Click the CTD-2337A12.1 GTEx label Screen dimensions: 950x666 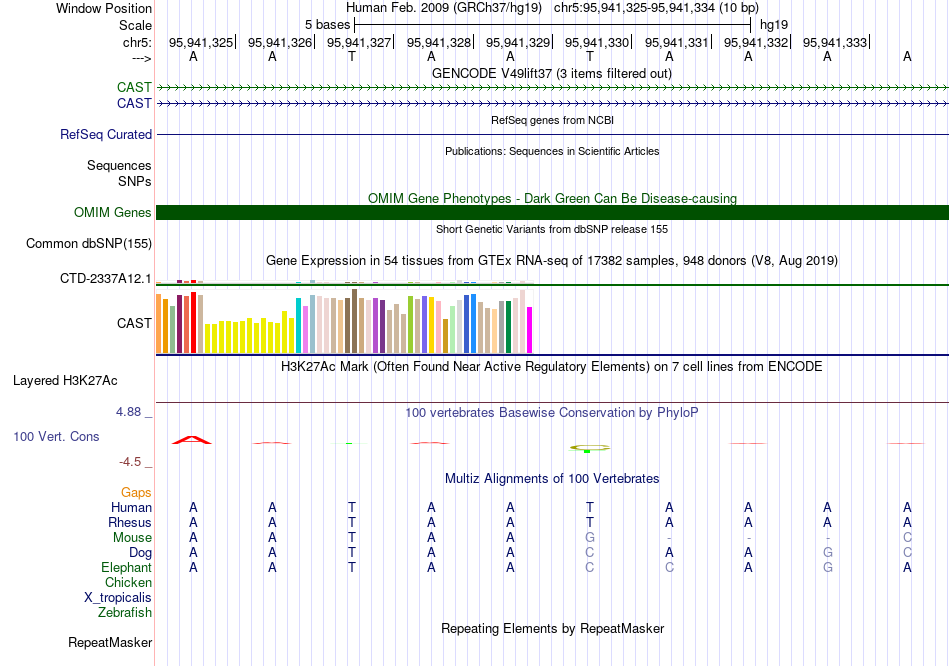(105, 279)
